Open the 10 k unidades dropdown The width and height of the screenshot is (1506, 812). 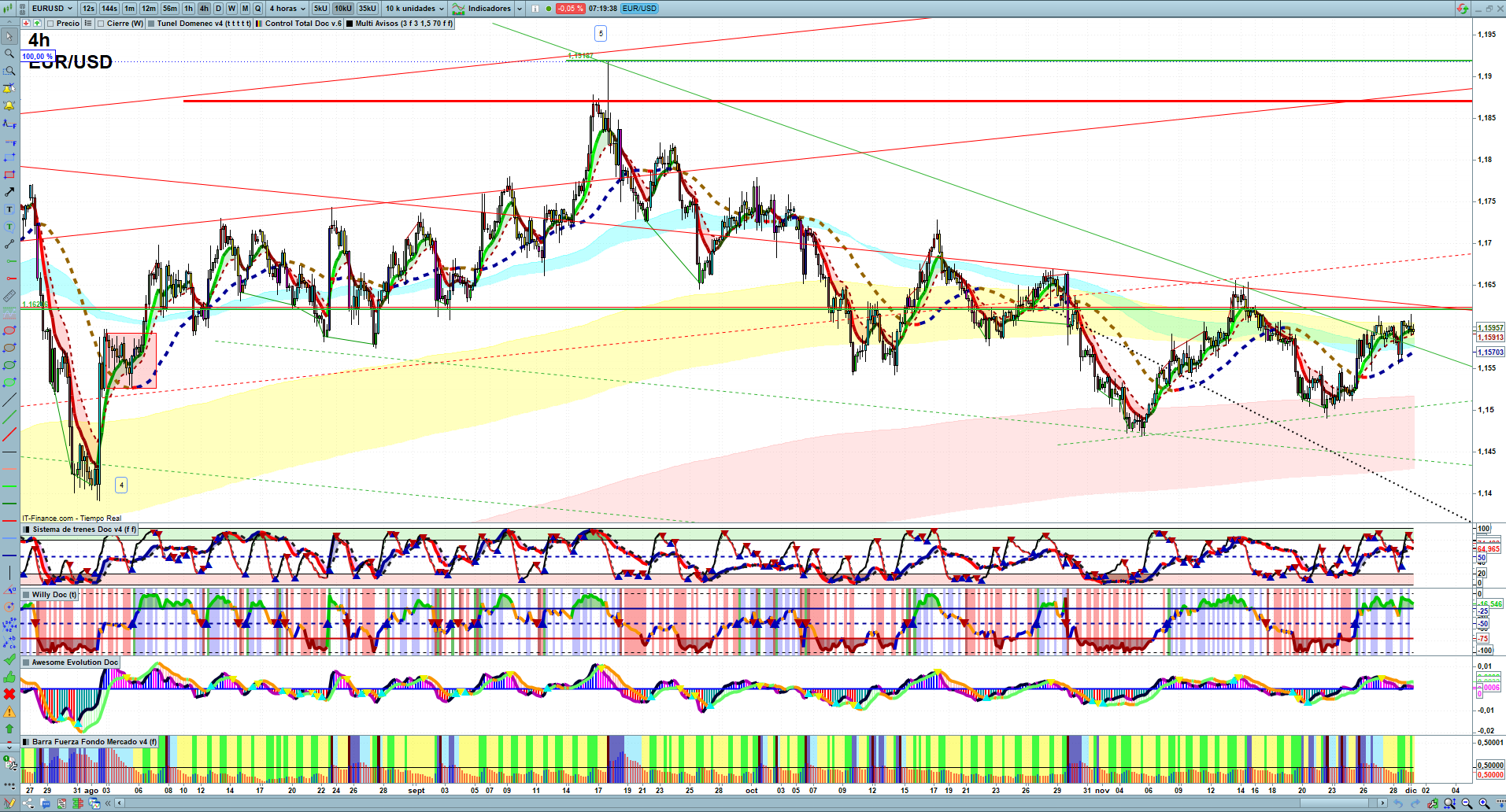pos(415,9)
